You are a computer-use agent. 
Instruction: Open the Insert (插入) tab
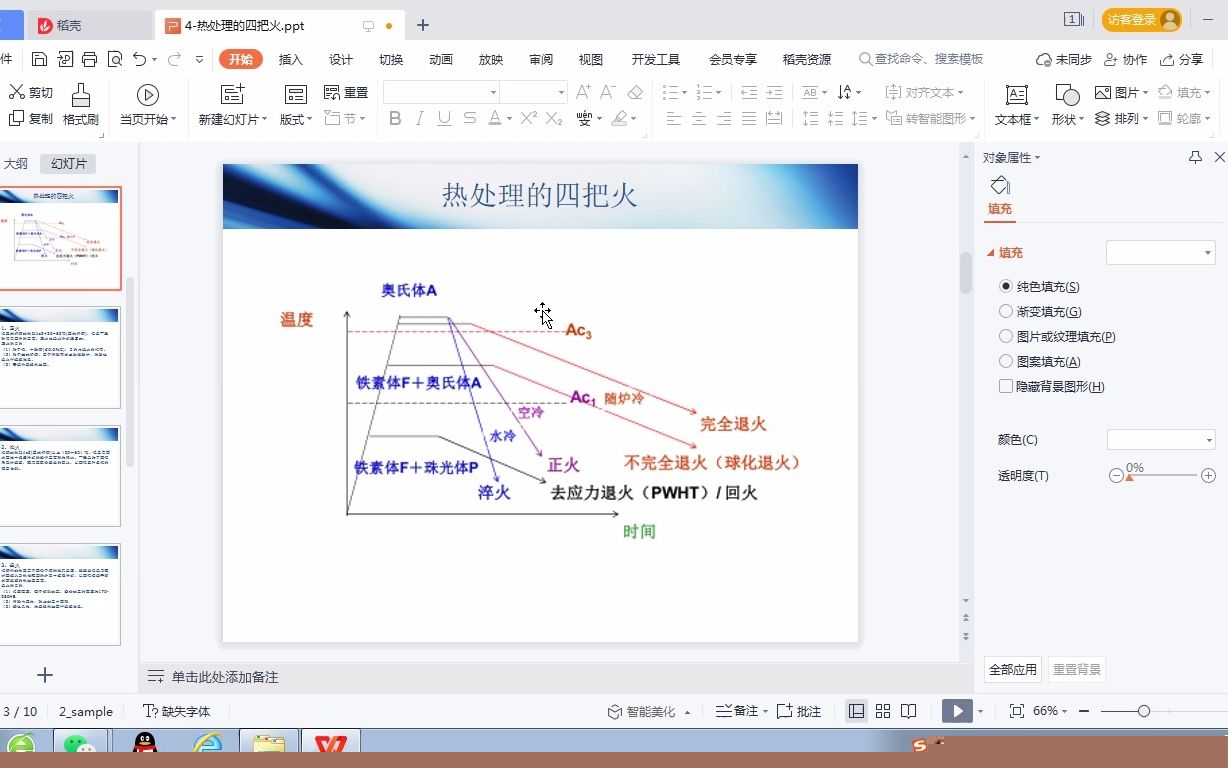point(291,59)
